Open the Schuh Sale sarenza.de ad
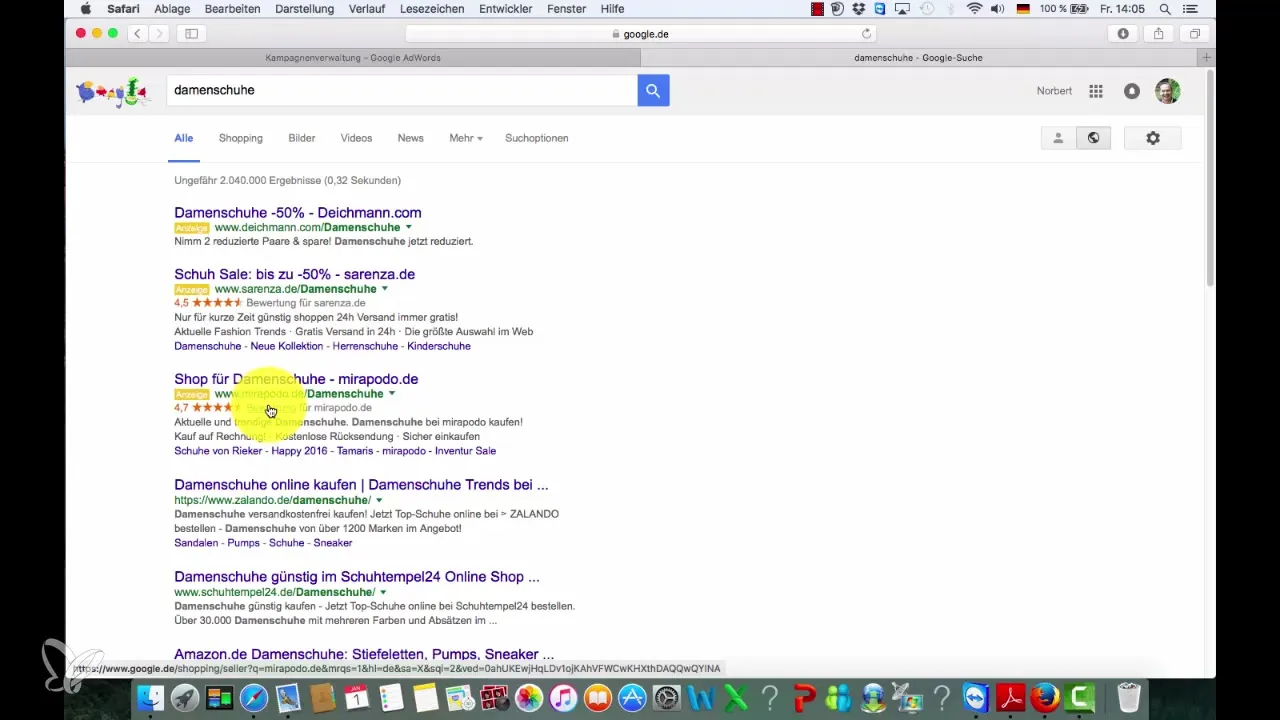The image size is (1280, 720). (294, 274)
